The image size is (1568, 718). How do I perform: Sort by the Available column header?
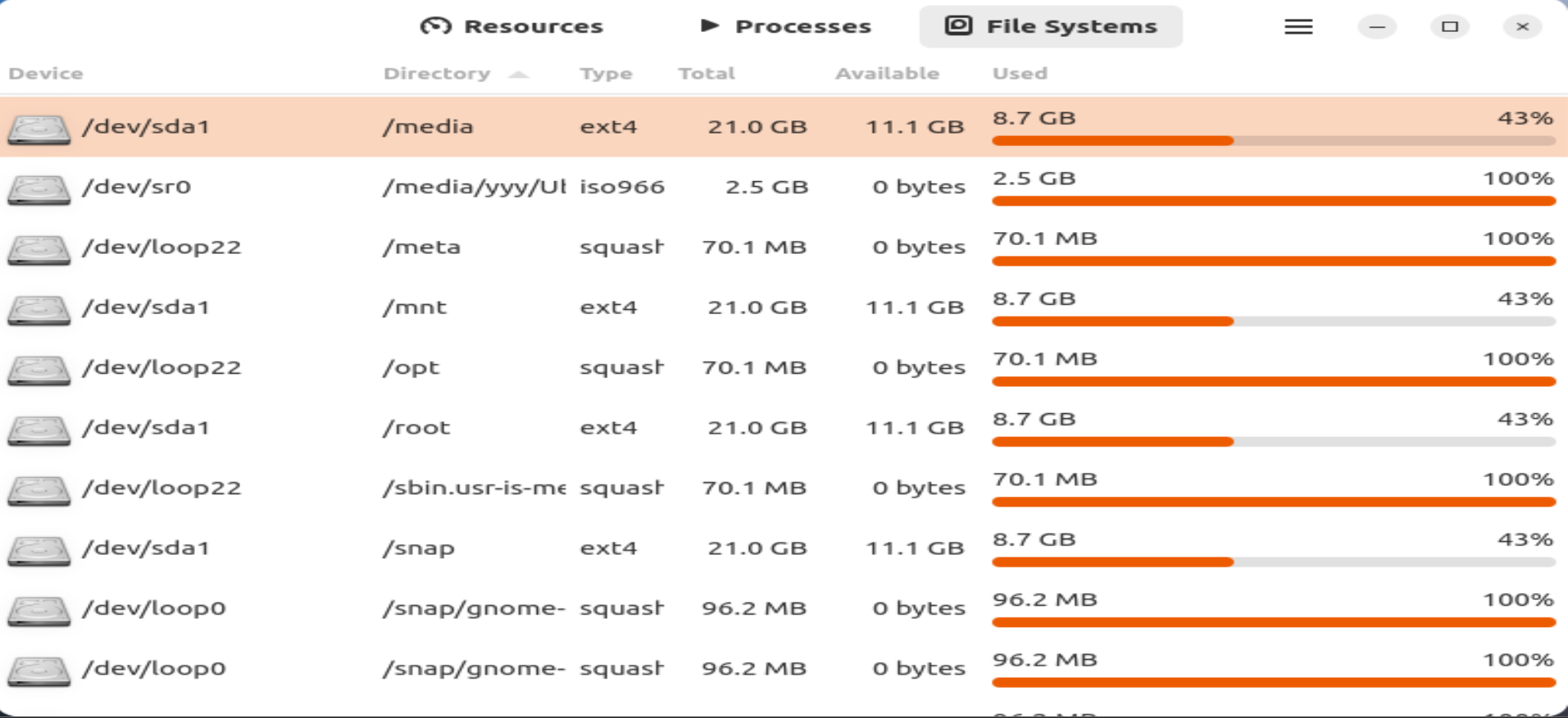pos(887,73)
